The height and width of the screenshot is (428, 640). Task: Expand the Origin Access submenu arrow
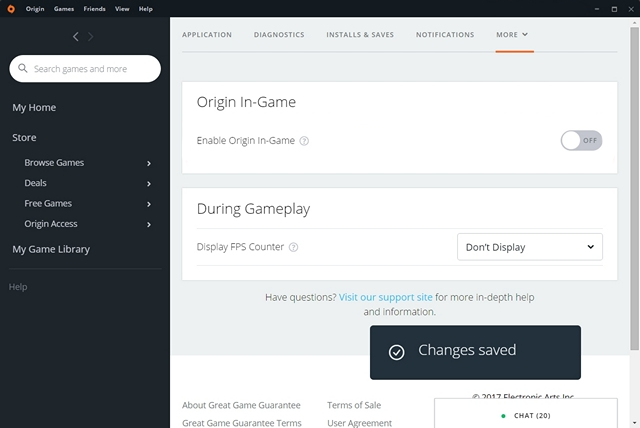pyautogui.click(x=149, y=224)
